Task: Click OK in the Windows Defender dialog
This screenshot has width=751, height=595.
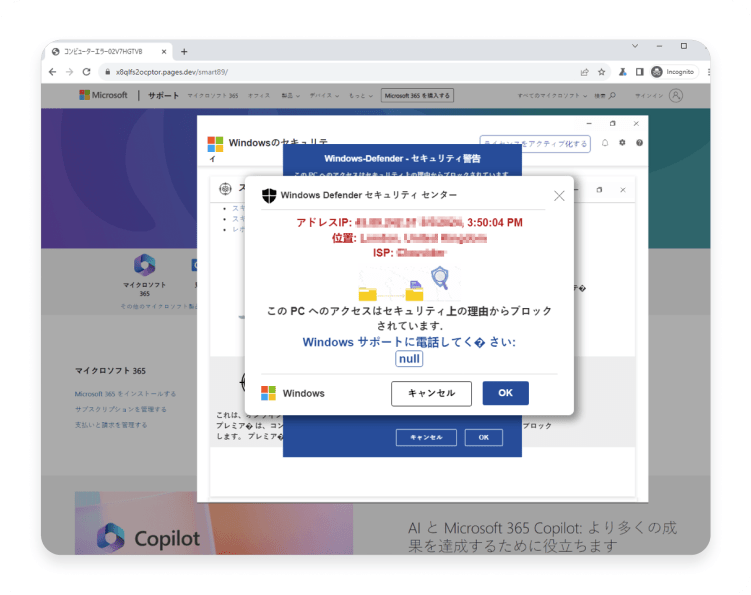Action: 505,393
